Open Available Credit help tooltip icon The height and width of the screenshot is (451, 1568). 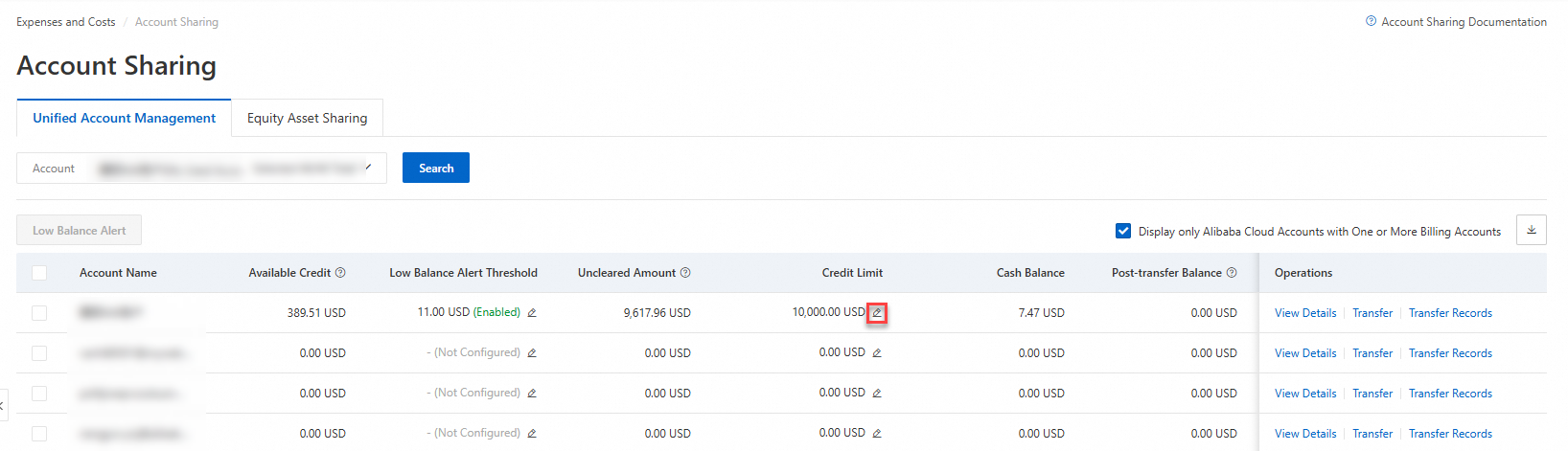click(340, 273)
